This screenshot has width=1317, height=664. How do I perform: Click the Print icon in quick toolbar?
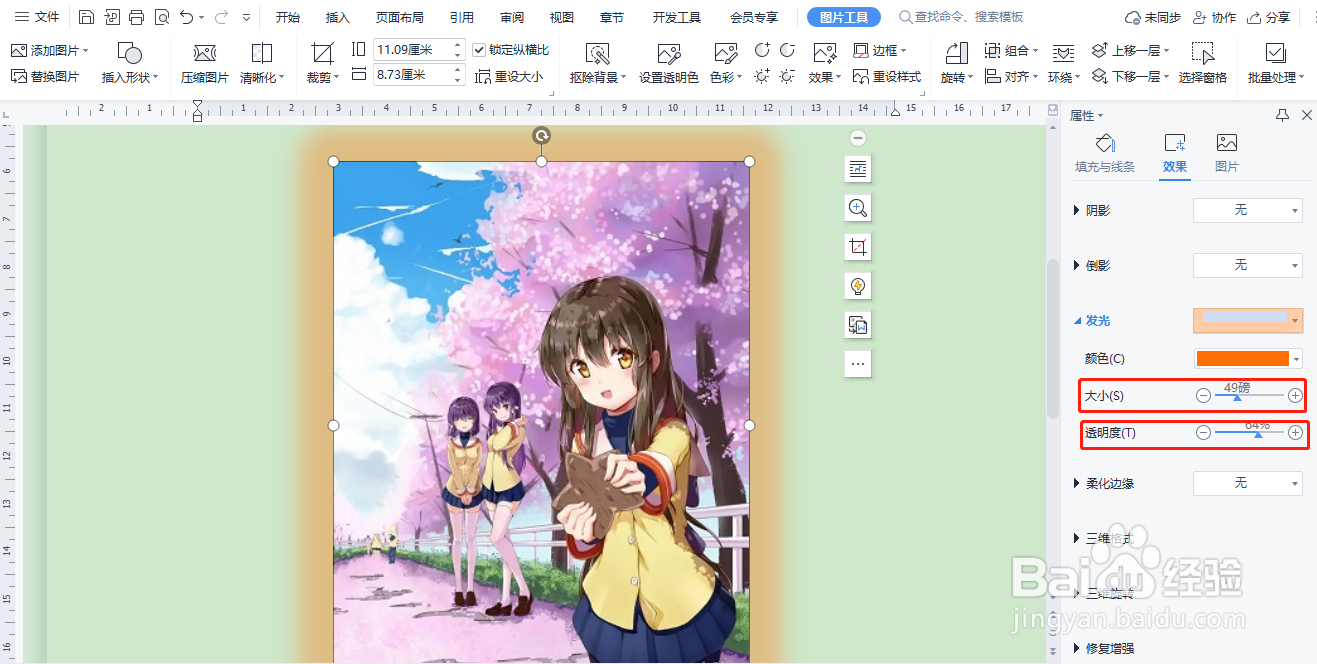(137, 17)
